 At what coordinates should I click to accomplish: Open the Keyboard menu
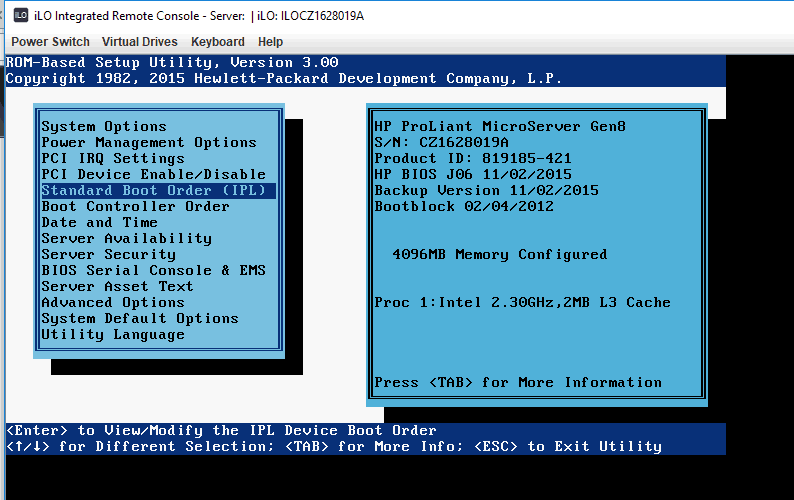pos(218,42)
